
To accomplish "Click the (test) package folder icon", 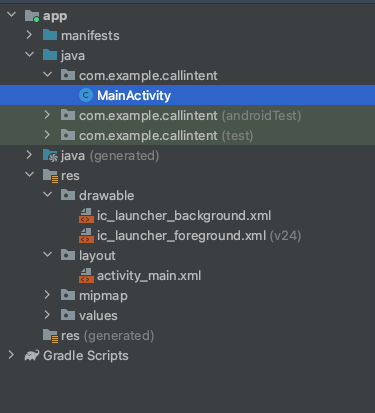I will tap(68, 135).
